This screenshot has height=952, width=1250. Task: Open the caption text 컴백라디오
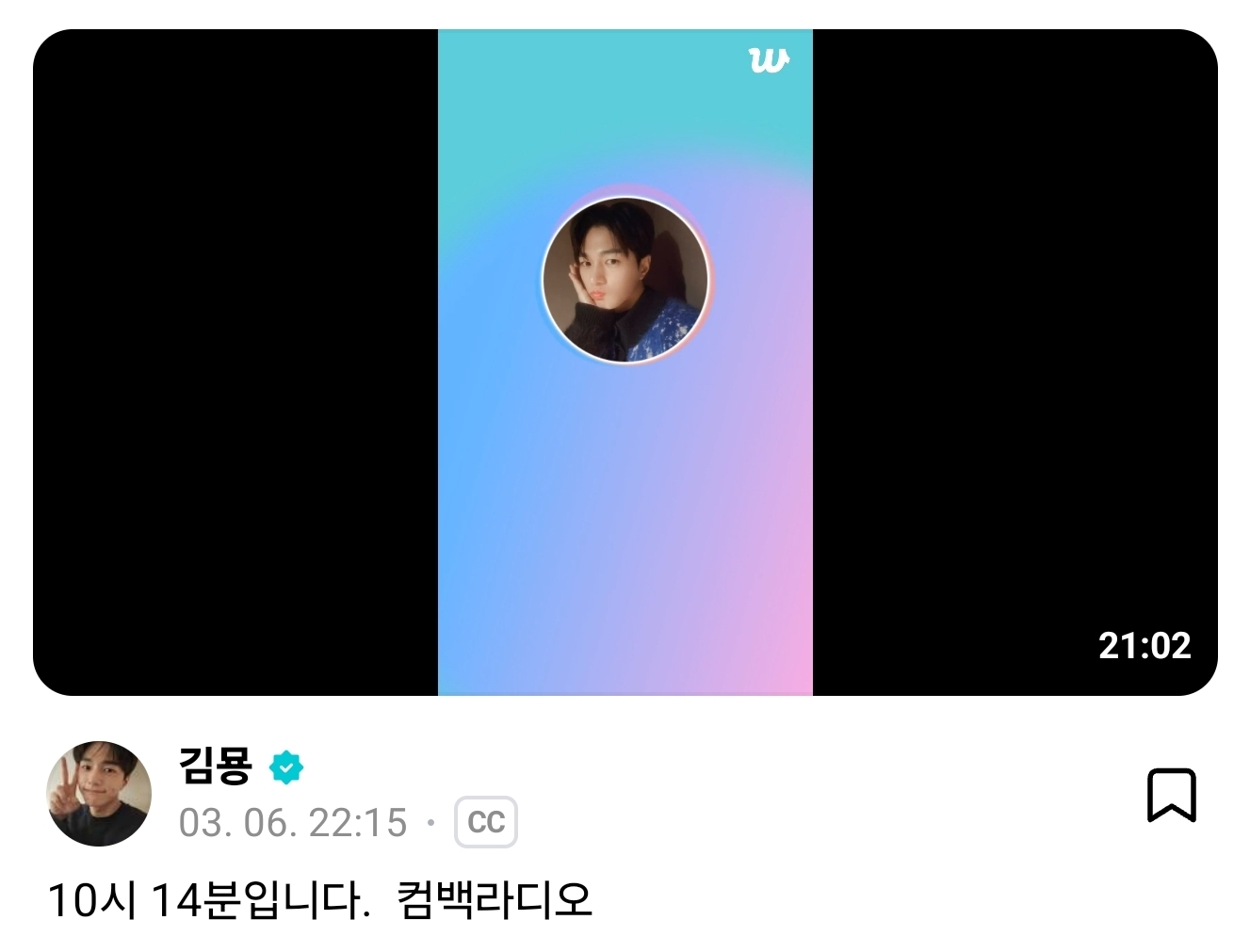pos(495,899)
